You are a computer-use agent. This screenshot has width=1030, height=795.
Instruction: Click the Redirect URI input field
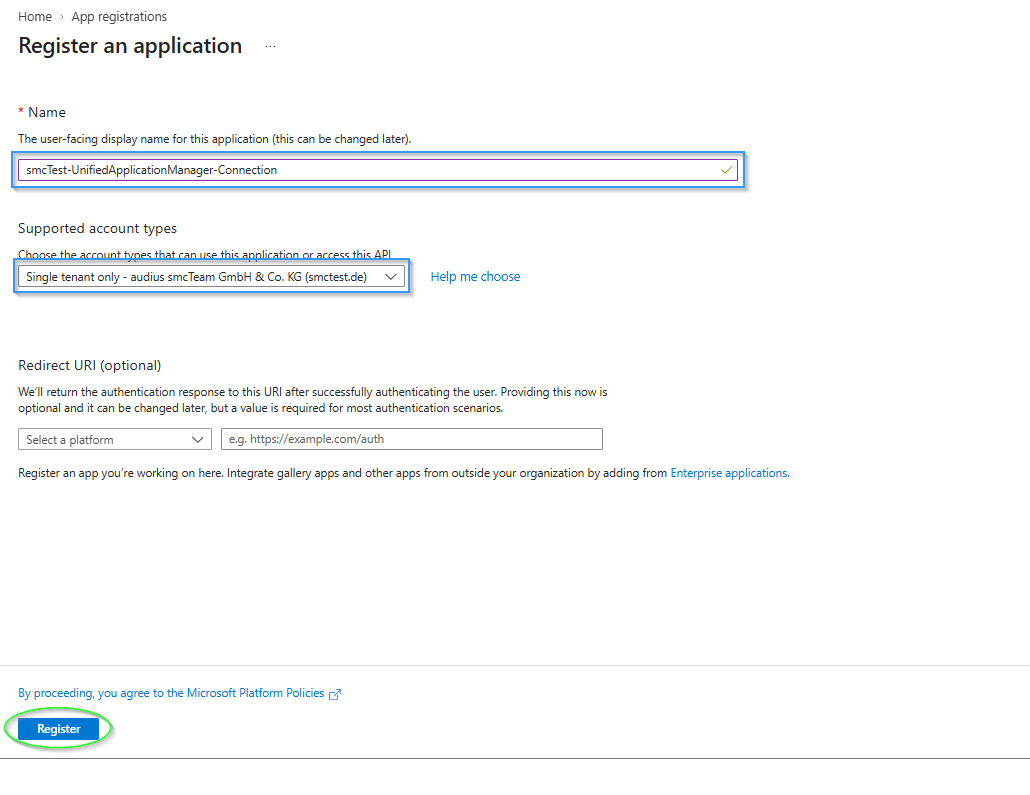pyautogui.click(x=412, y=439)
